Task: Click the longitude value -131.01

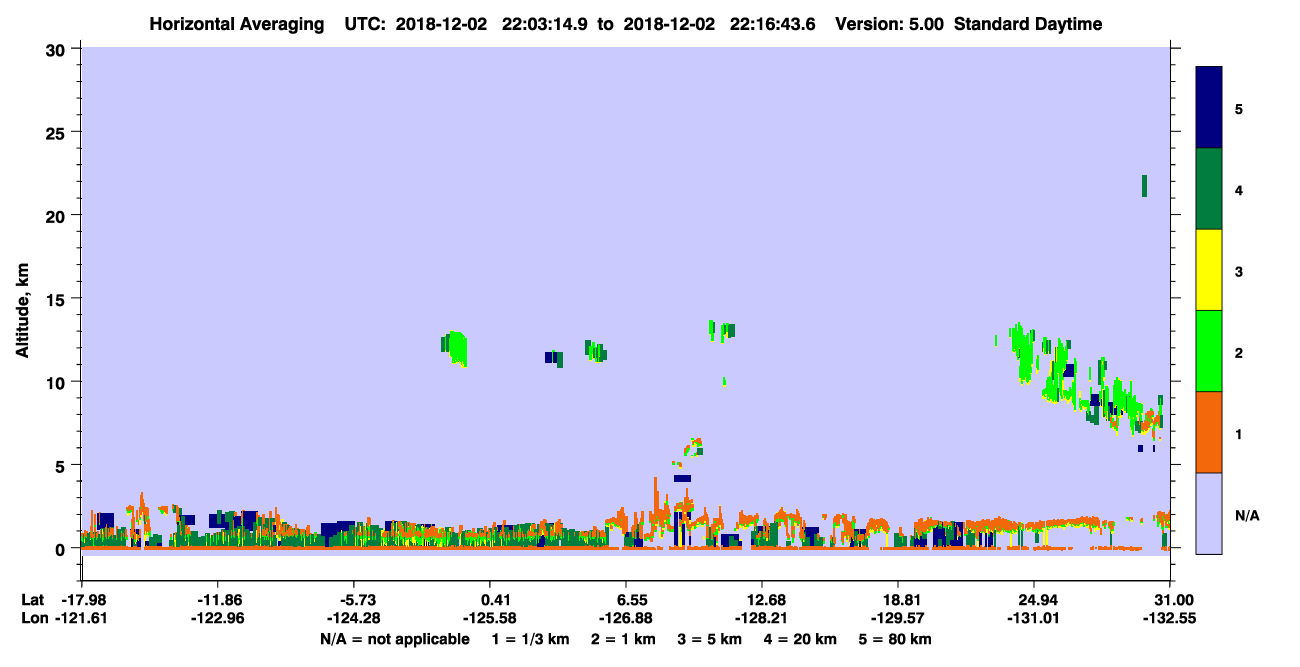Action: tap(1034, 618)
